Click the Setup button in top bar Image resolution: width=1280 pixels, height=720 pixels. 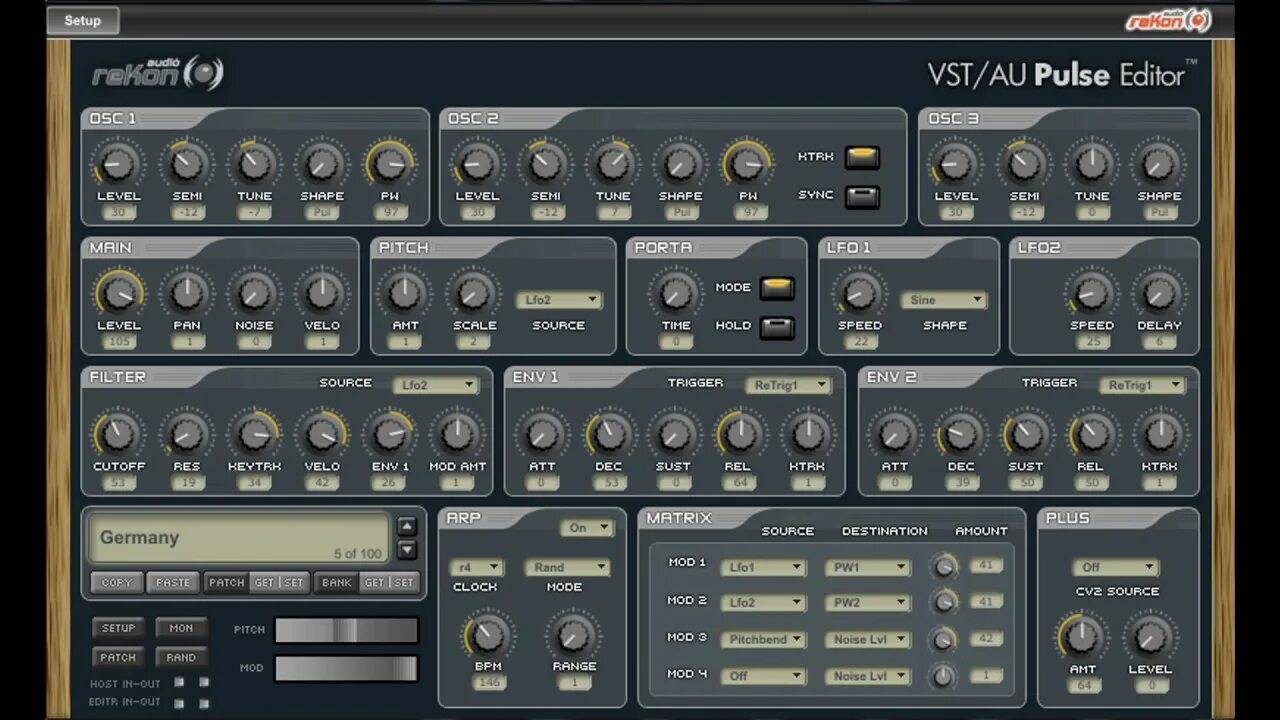point(83,20)
